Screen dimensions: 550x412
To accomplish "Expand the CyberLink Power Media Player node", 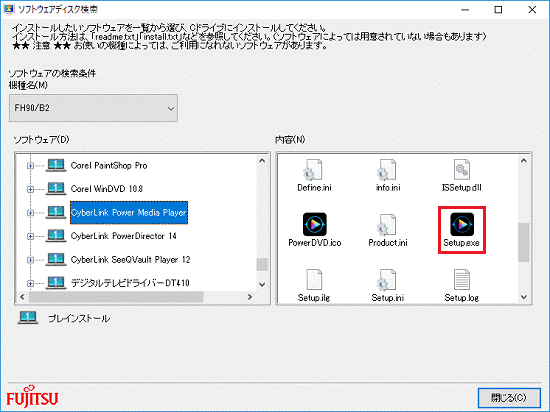I will click(x=31, y=213).
